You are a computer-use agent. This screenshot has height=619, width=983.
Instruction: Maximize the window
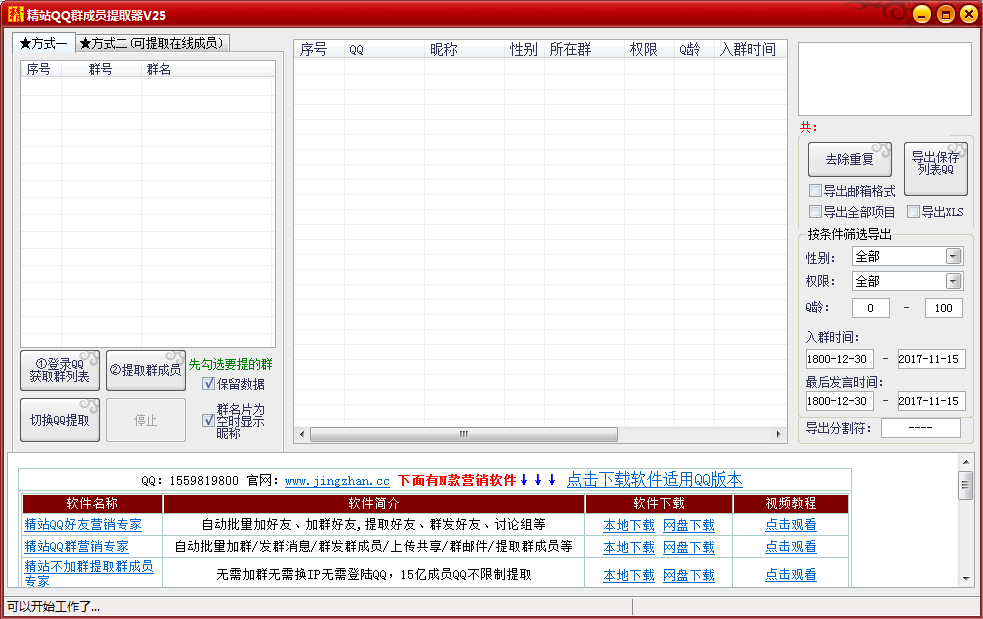[945, 14]
